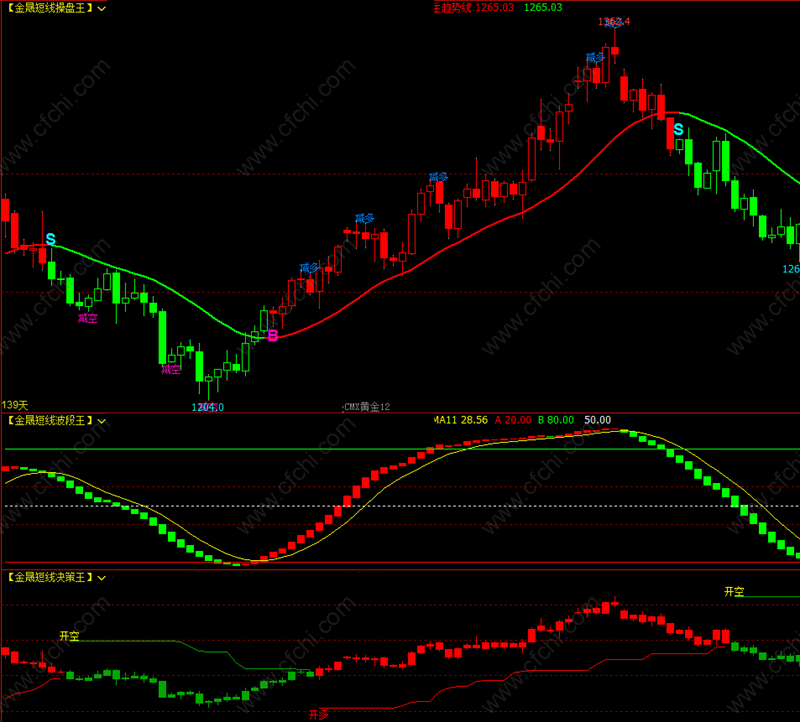Open the dropdown arrow beside 金晟短线操盘王
The width and height of the screenshot is (800, 722).
click(x=102, y=8)
